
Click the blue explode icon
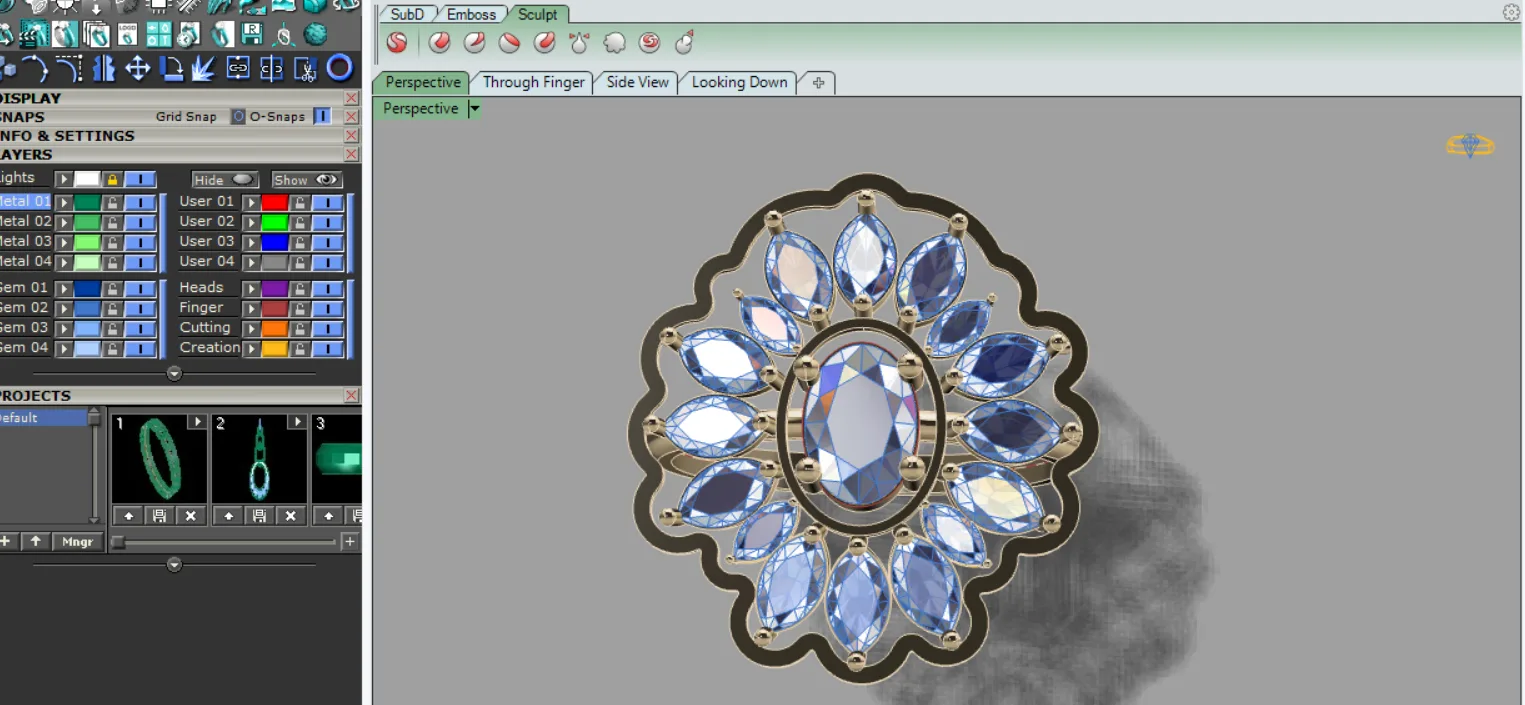pos(204,68)
